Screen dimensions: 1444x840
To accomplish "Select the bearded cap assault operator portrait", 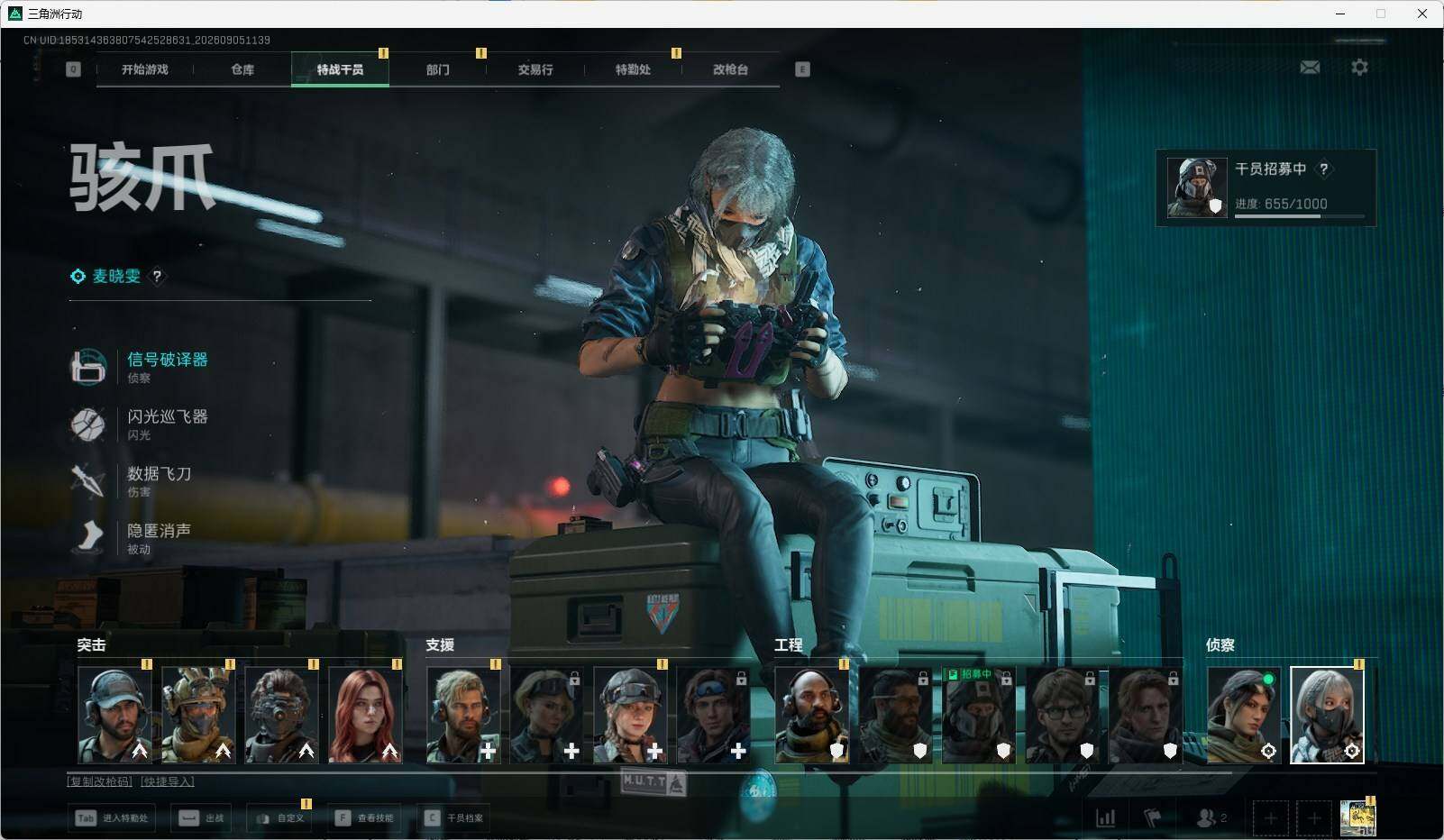I will (x=114, y=716).
